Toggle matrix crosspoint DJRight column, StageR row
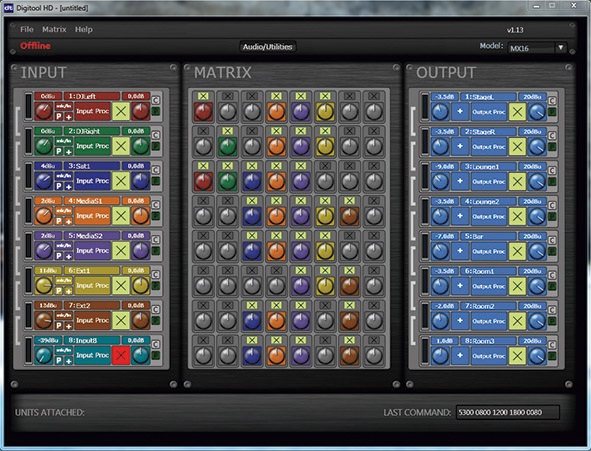The width and height of the screenshot is (591, 451). [227, 131]
